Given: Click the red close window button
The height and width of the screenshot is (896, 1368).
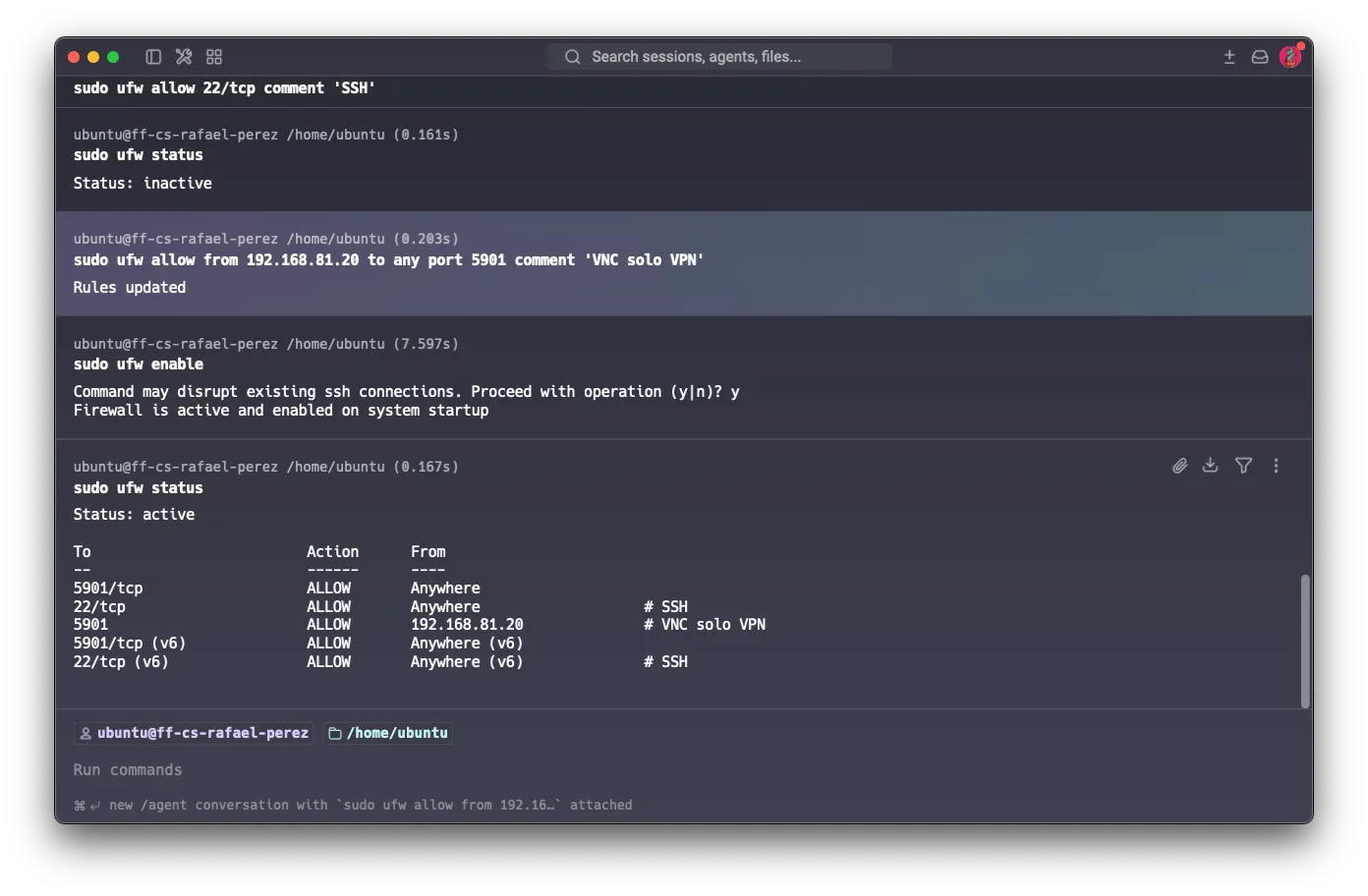Looking at the screenshot, I should pos(74,57).
